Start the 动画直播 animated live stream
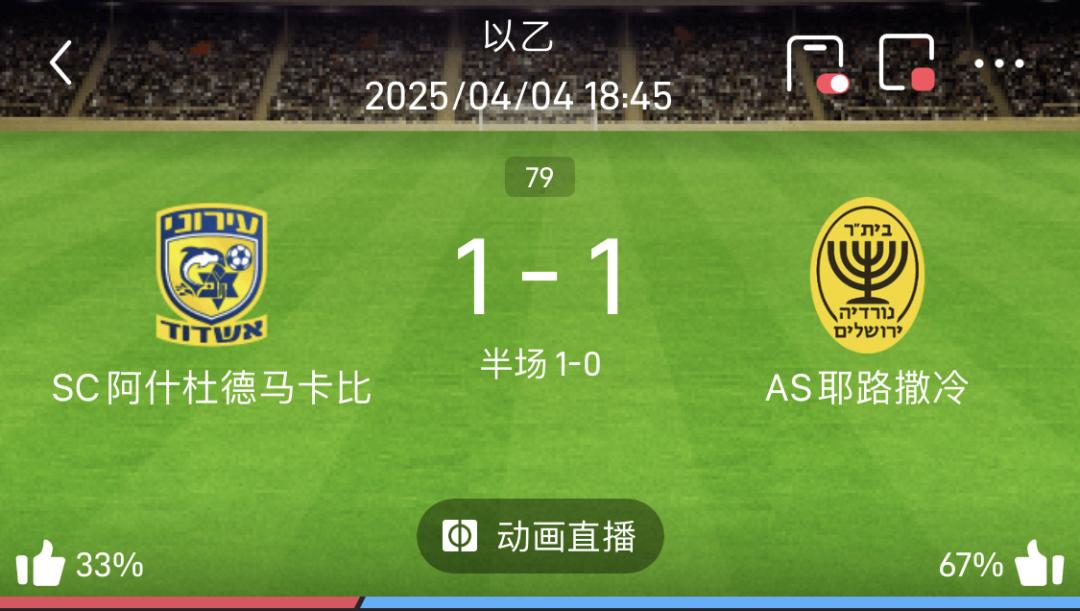The height and width of the screenshot is (611, 1080). (x=540, y=536)
